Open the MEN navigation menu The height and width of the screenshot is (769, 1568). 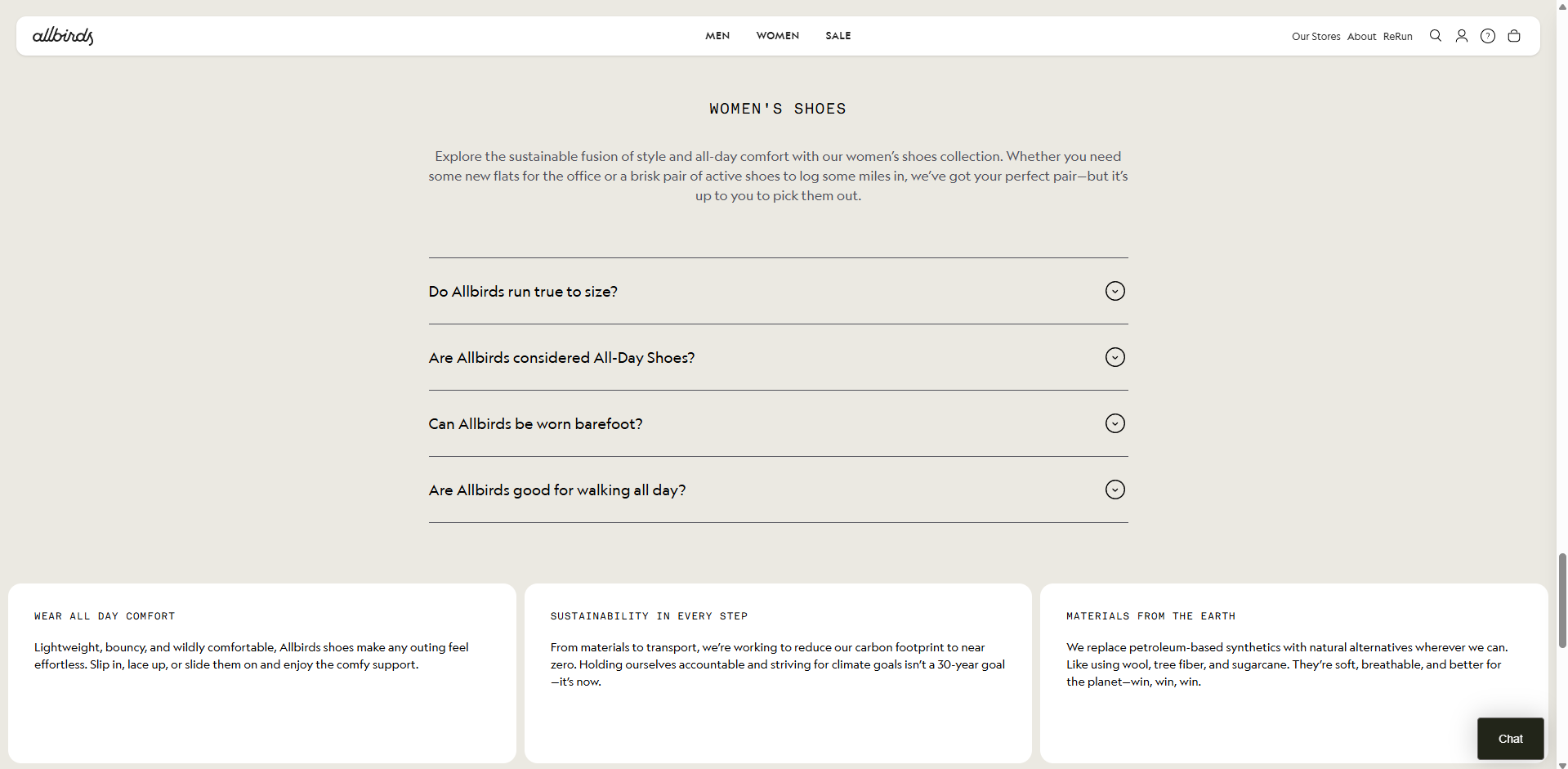pyautogui.click(x=717, y=36)
